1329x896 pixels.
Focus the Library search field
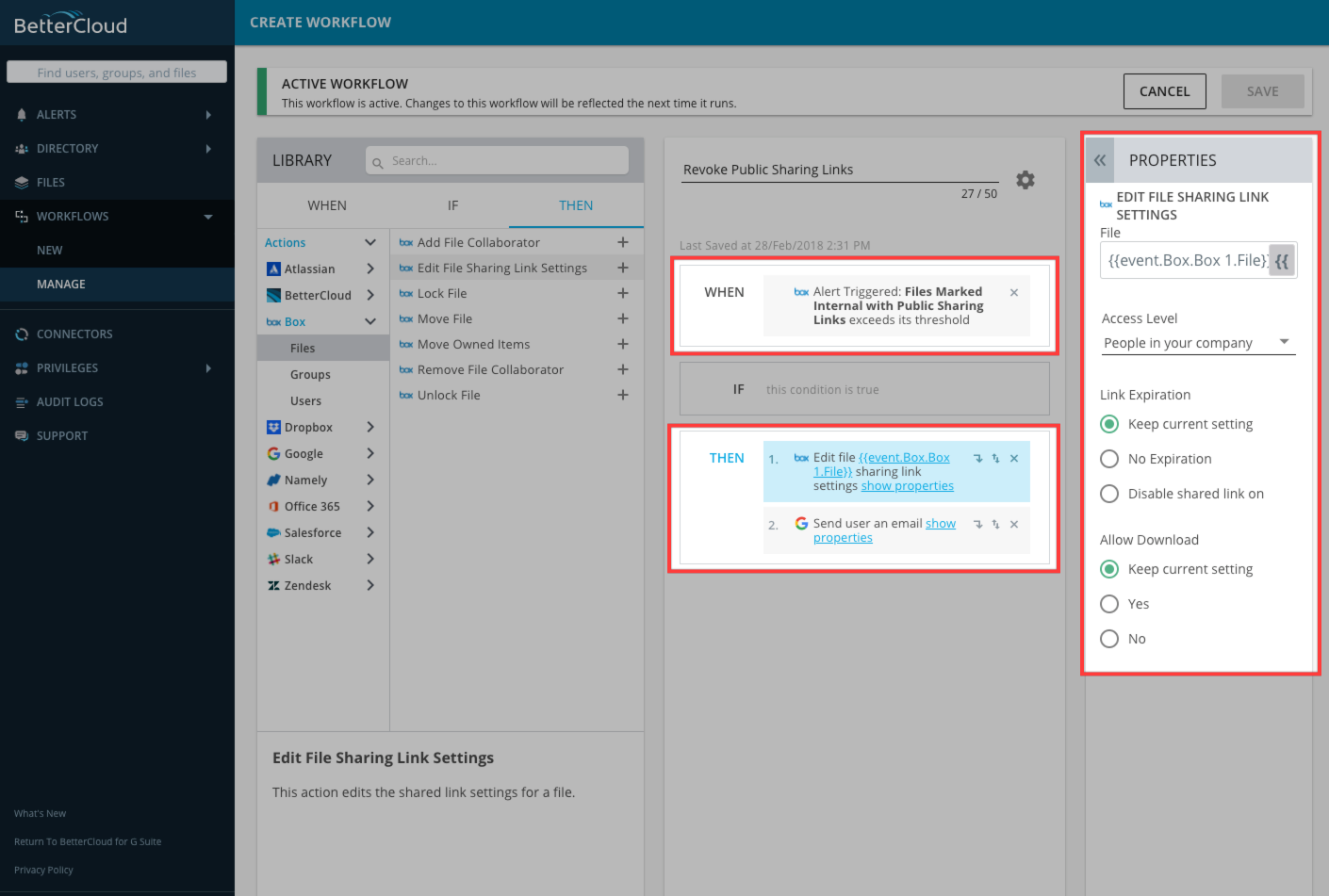[497, 161]
